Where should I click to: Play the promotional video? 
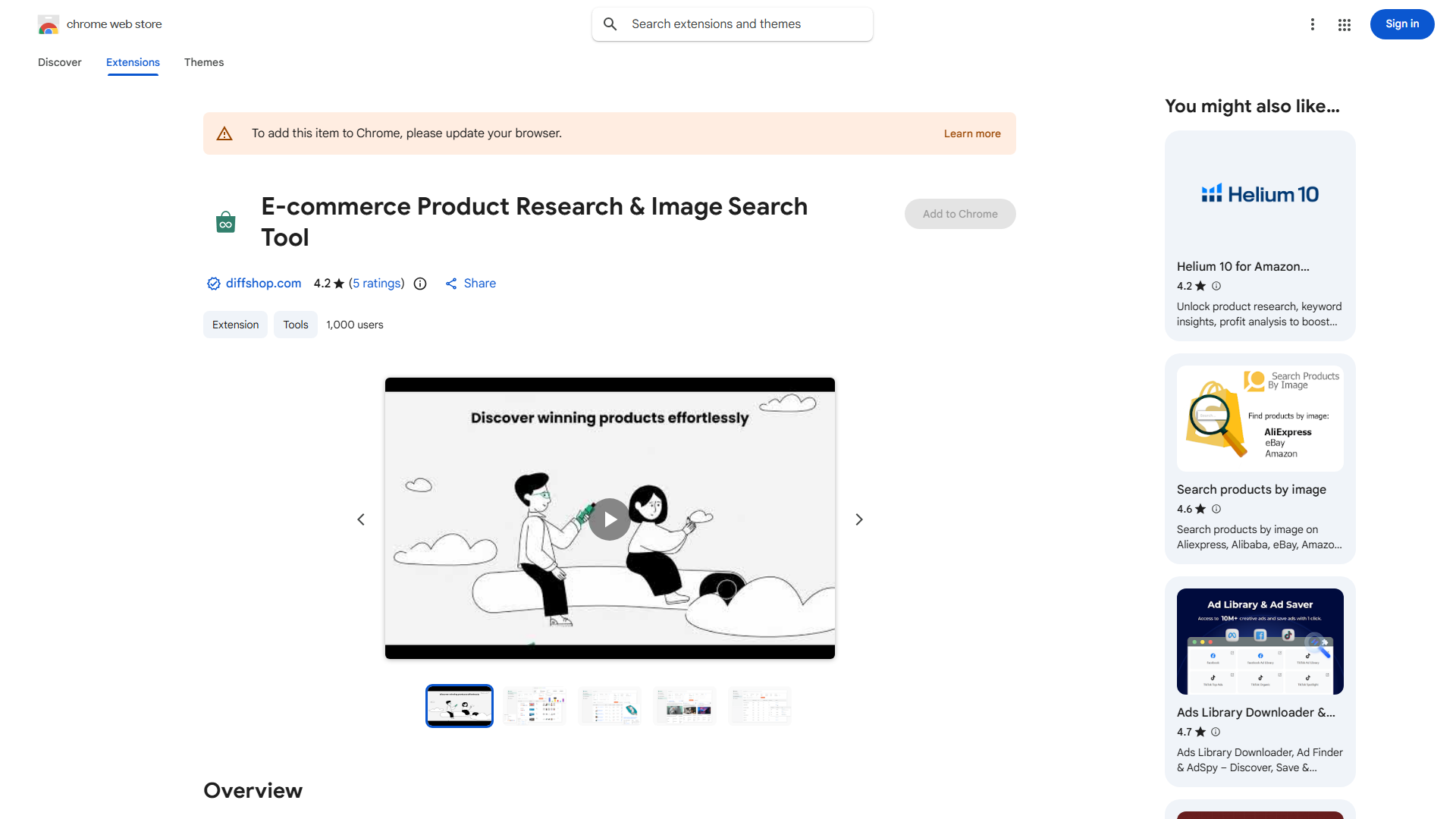pos(610,519)
